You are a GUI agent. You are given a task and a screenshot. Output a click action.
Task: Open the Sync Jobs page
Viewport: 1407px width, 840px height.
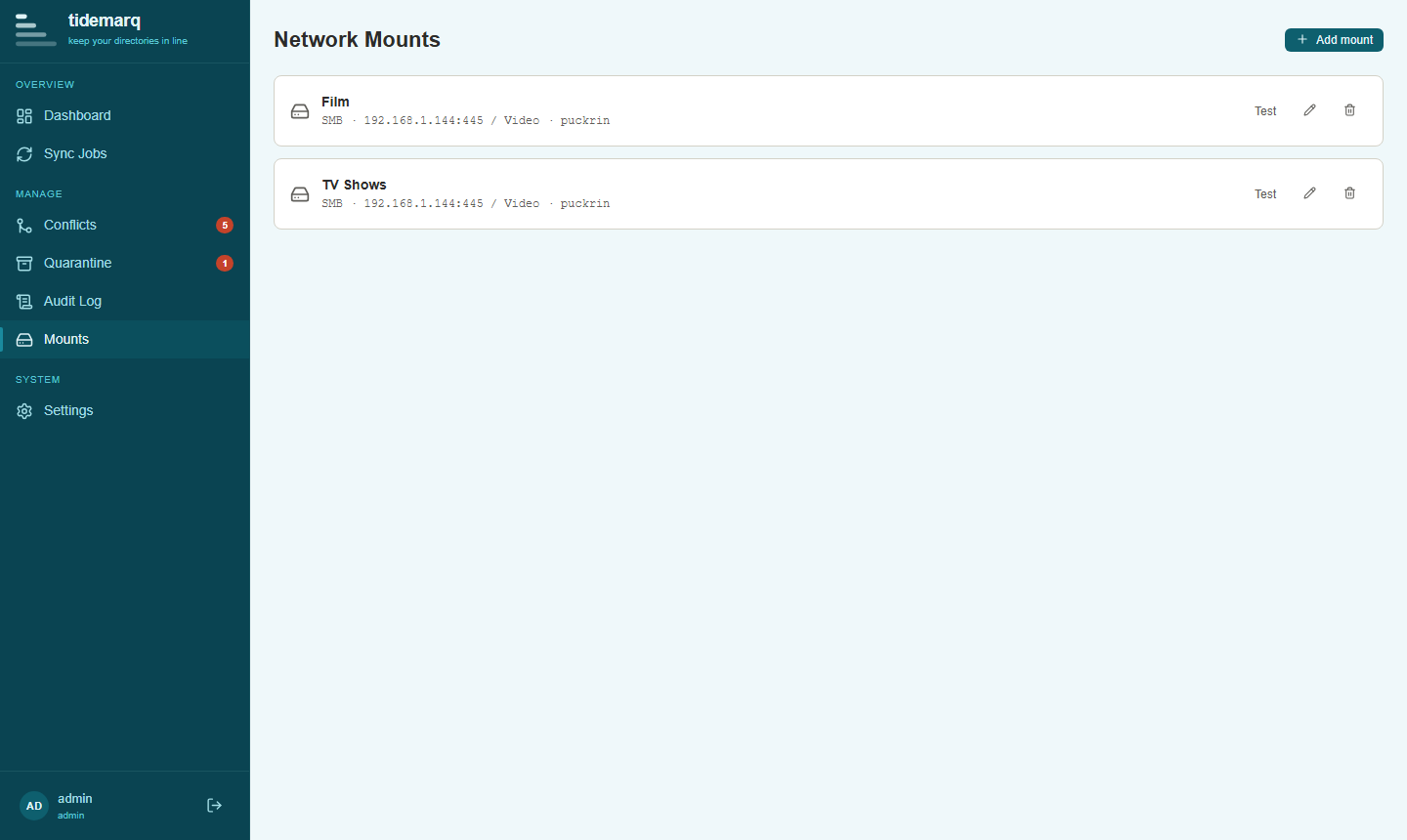click(125, 153)
